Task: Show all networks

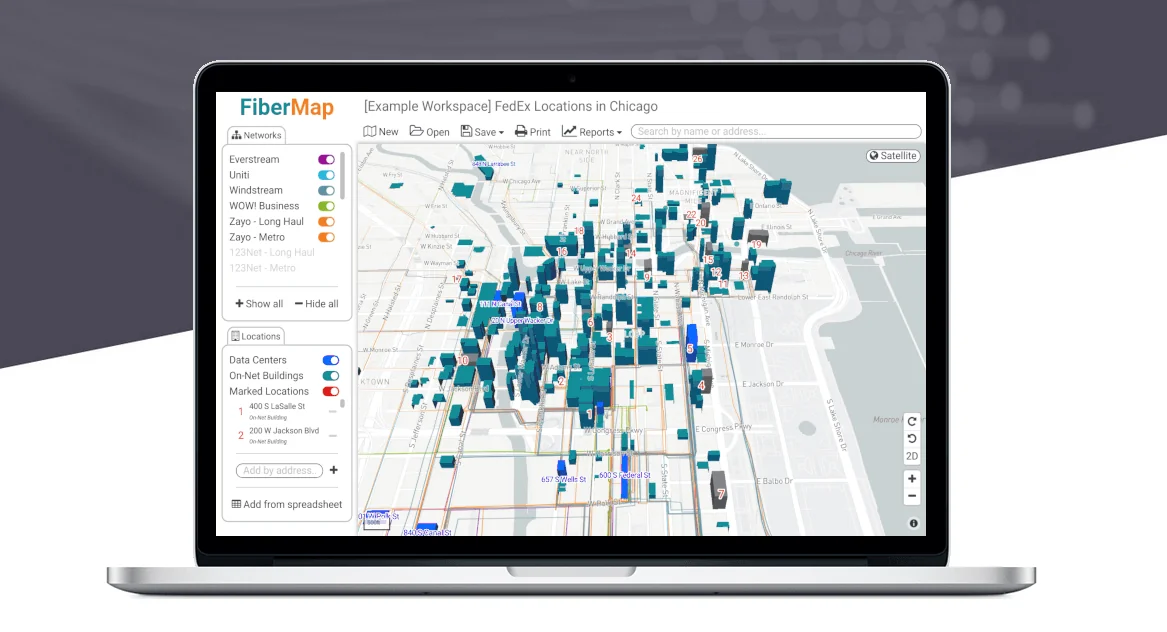Action: (259, 304)
